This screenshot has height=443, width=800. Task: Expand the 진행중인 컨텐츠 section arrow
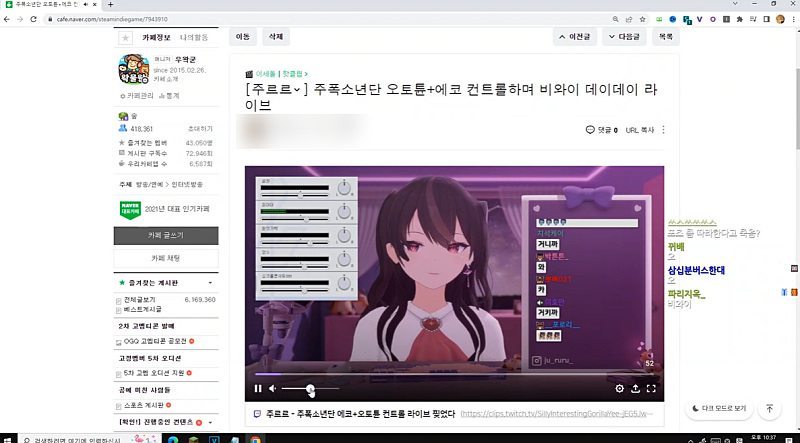[x=210, y=423]
